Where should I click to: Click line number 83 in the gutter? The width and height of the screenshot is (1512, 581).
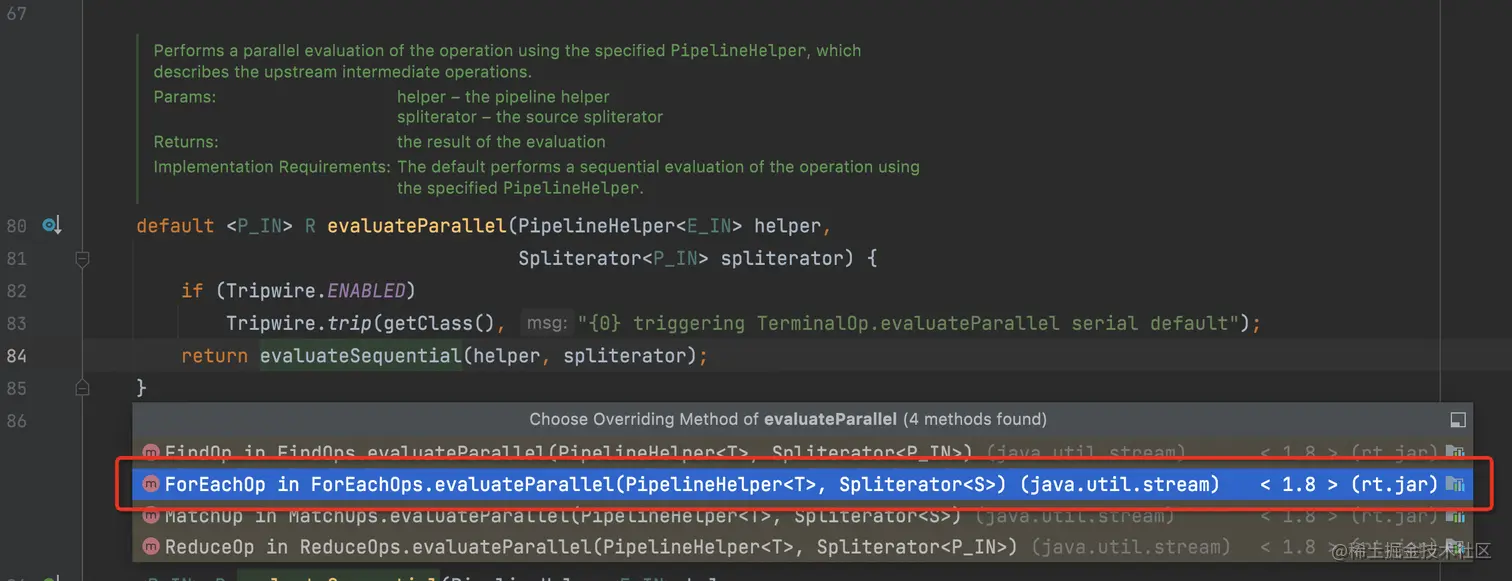(17, 323)
